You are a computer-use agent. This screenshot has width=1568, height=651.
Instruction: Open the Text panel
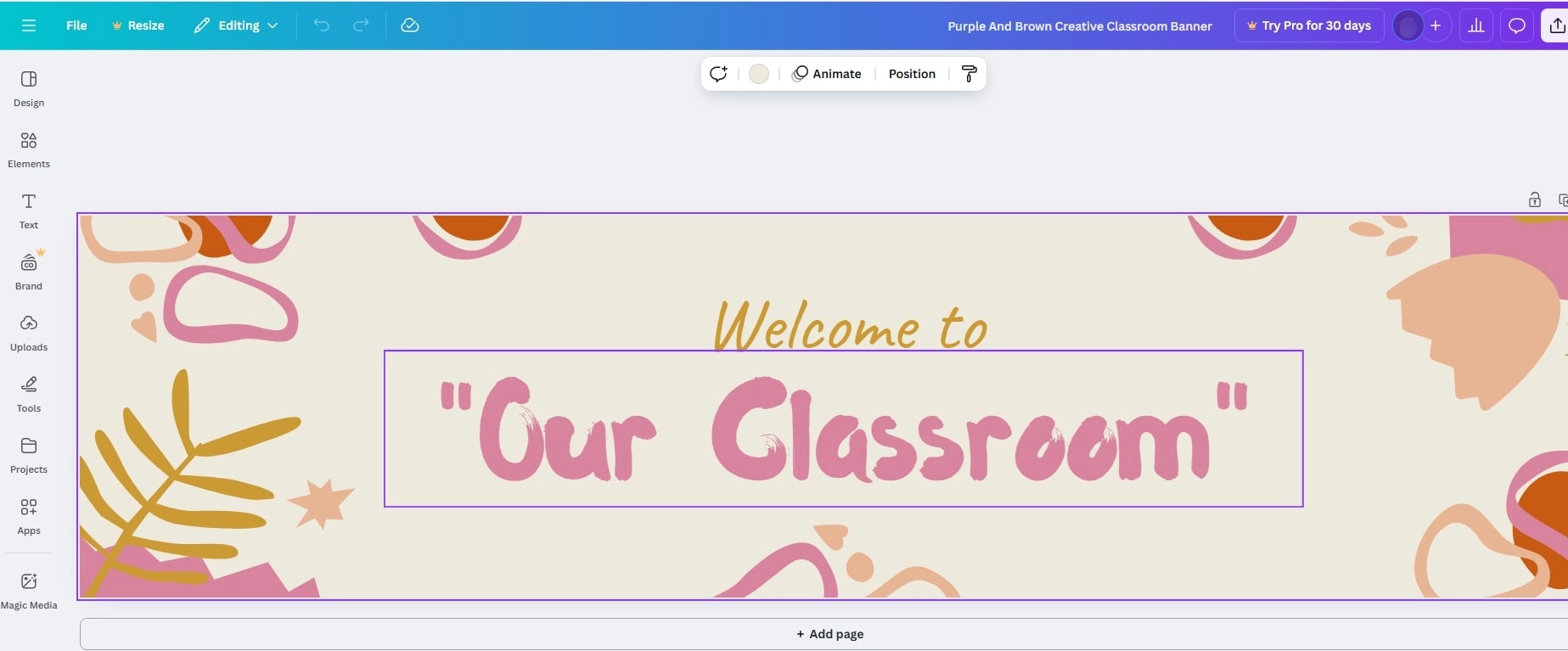(x=29, y=210)
